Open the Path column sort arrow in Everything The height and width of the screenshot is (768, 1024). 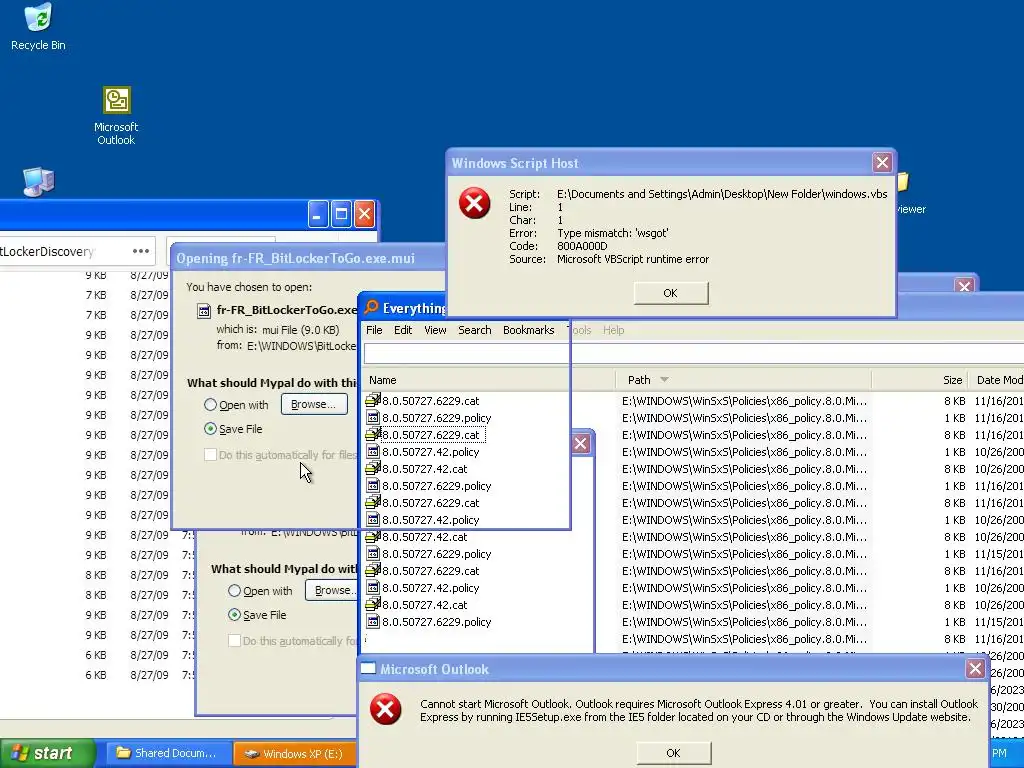pos(664,380)
